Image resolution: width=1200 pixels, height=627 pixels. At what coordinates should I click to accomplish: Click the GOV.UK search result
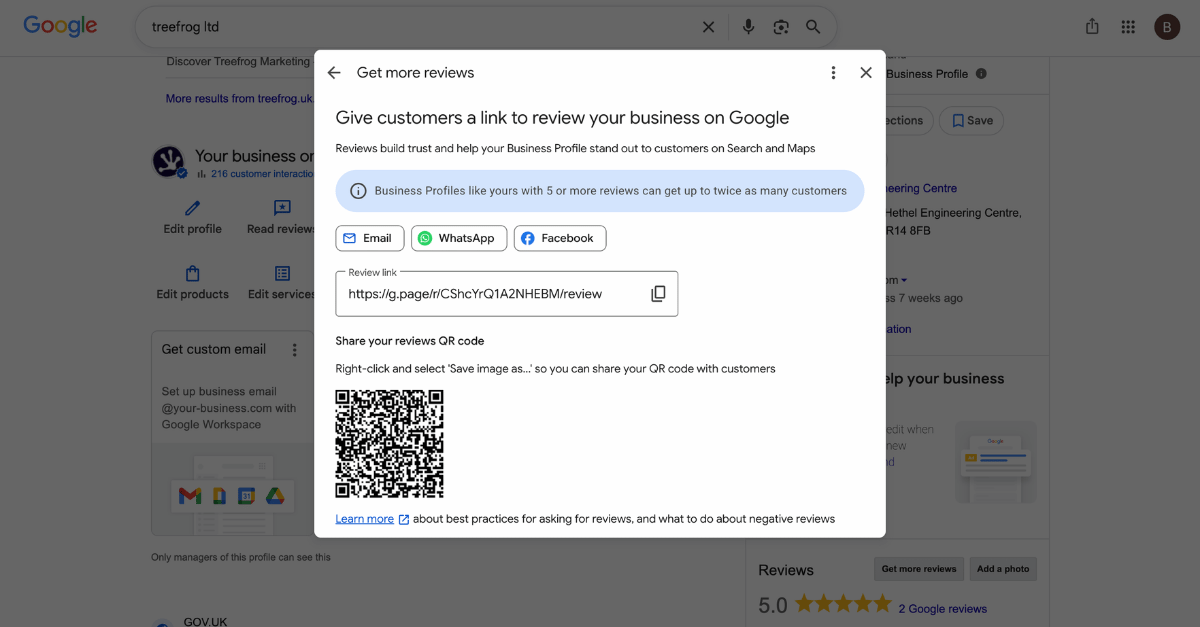coord(205,621)
